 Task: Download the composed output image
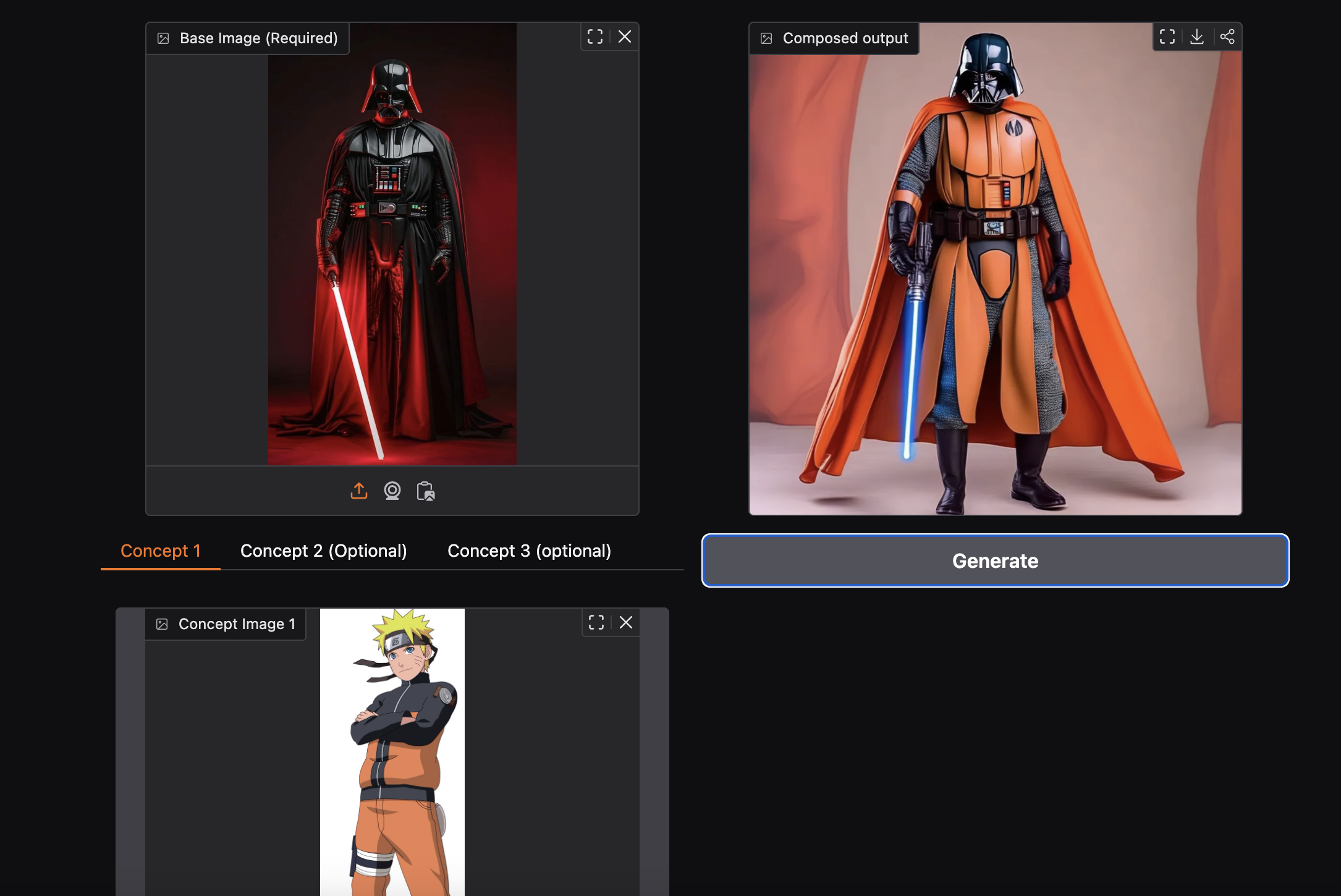coord(1197,37)
